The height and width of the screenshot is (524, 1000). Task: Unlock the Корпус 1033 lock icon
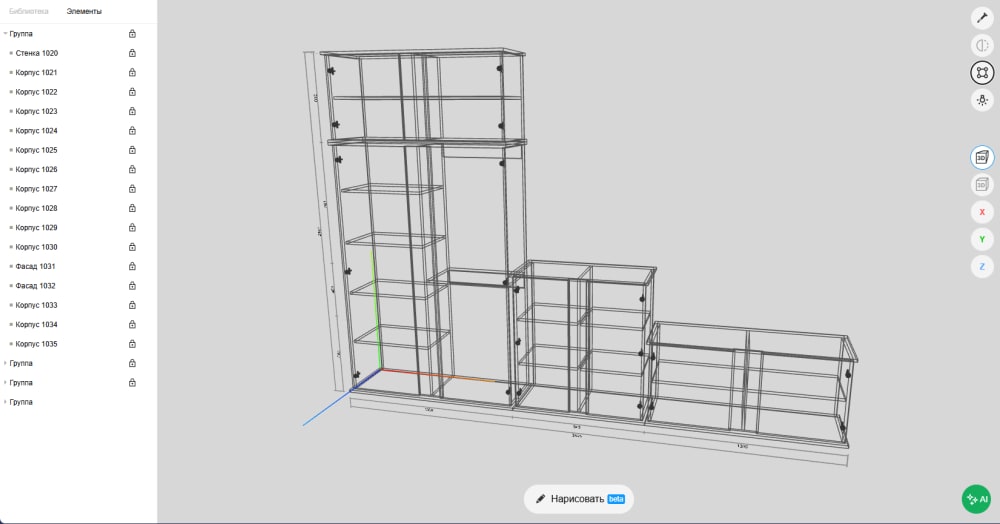(x=132, y=305)
